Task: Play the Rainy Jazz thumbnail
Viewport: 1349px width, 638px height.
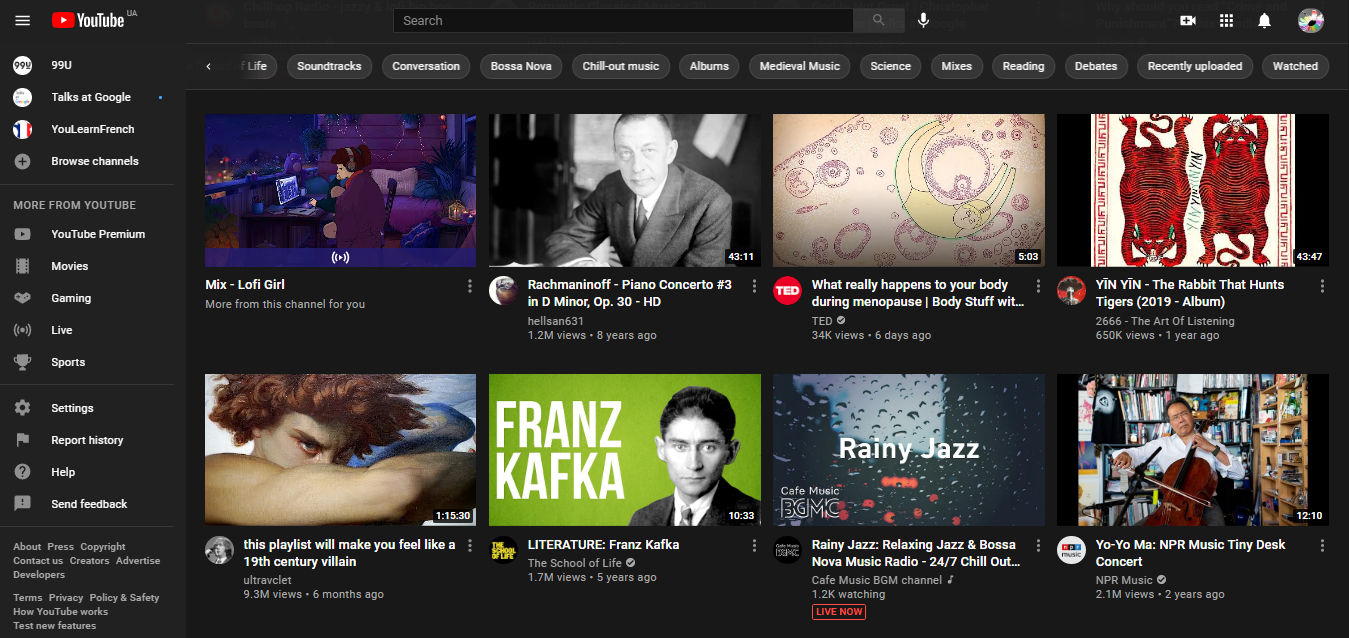Action: 909,450
